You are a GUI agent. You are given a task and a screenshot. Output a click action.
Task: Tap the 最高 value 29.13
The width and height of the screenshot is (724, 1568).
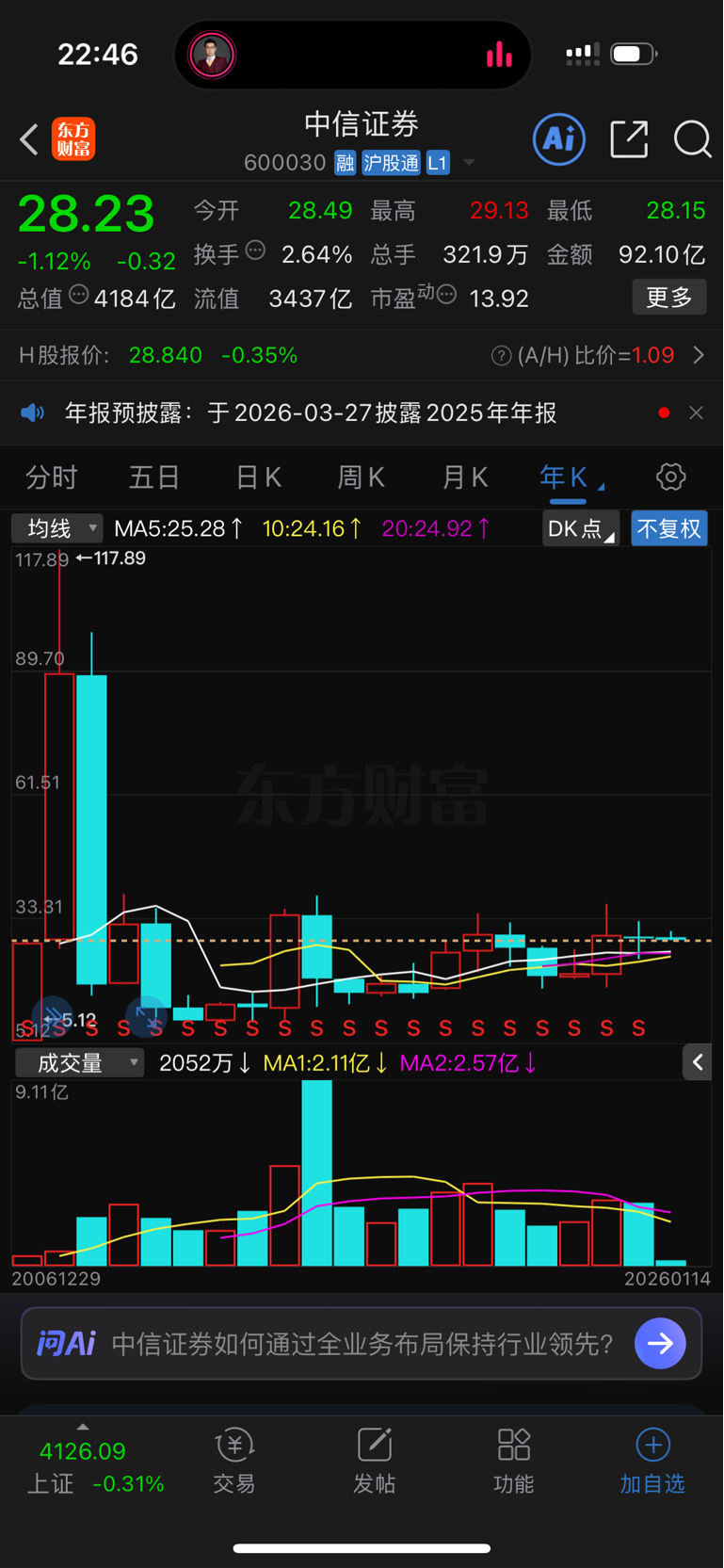pyautogui.click(x=499, y=210)
